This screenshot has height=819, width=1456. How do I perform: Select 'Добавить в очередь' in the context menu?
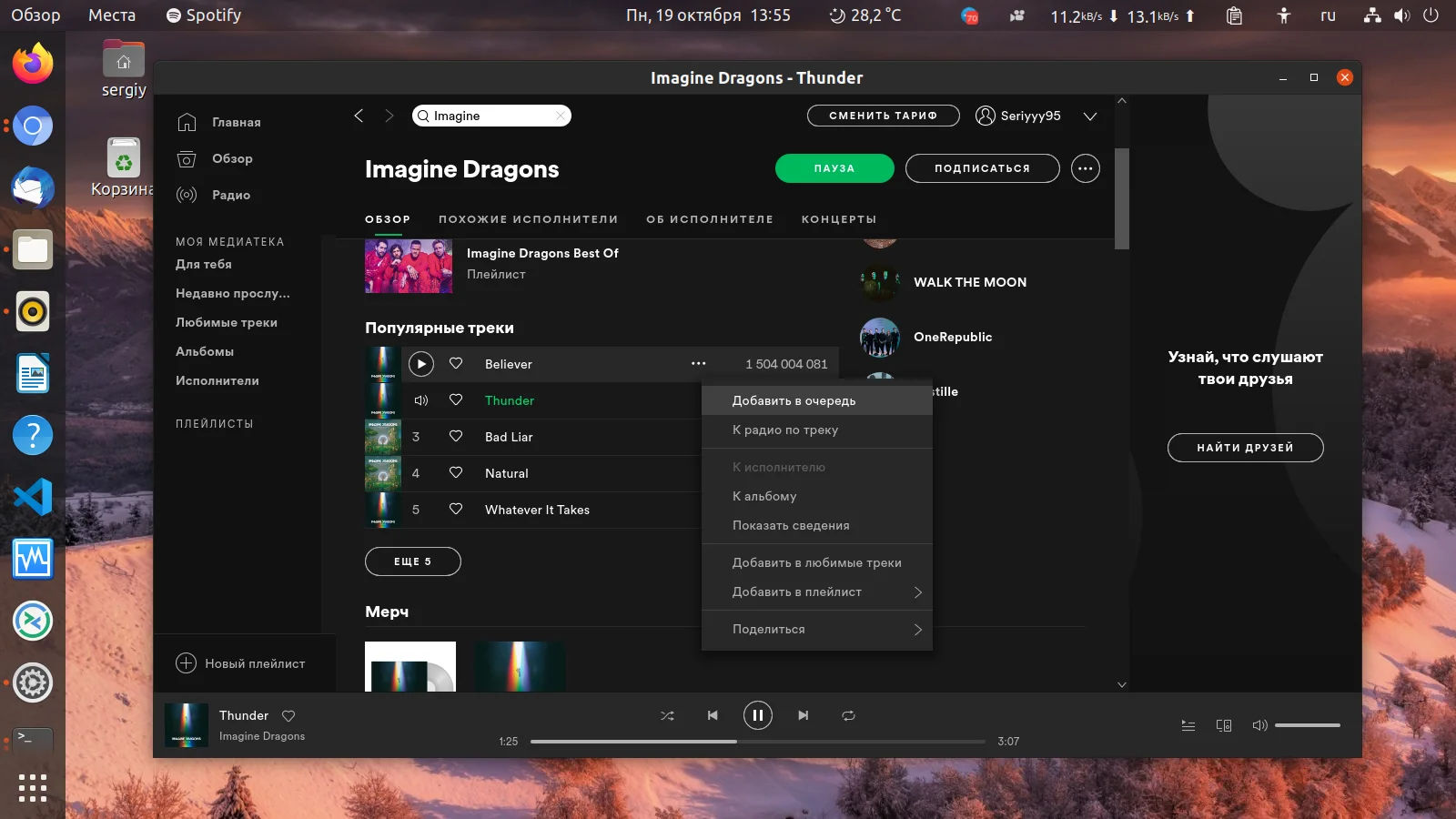click(817, 400)
